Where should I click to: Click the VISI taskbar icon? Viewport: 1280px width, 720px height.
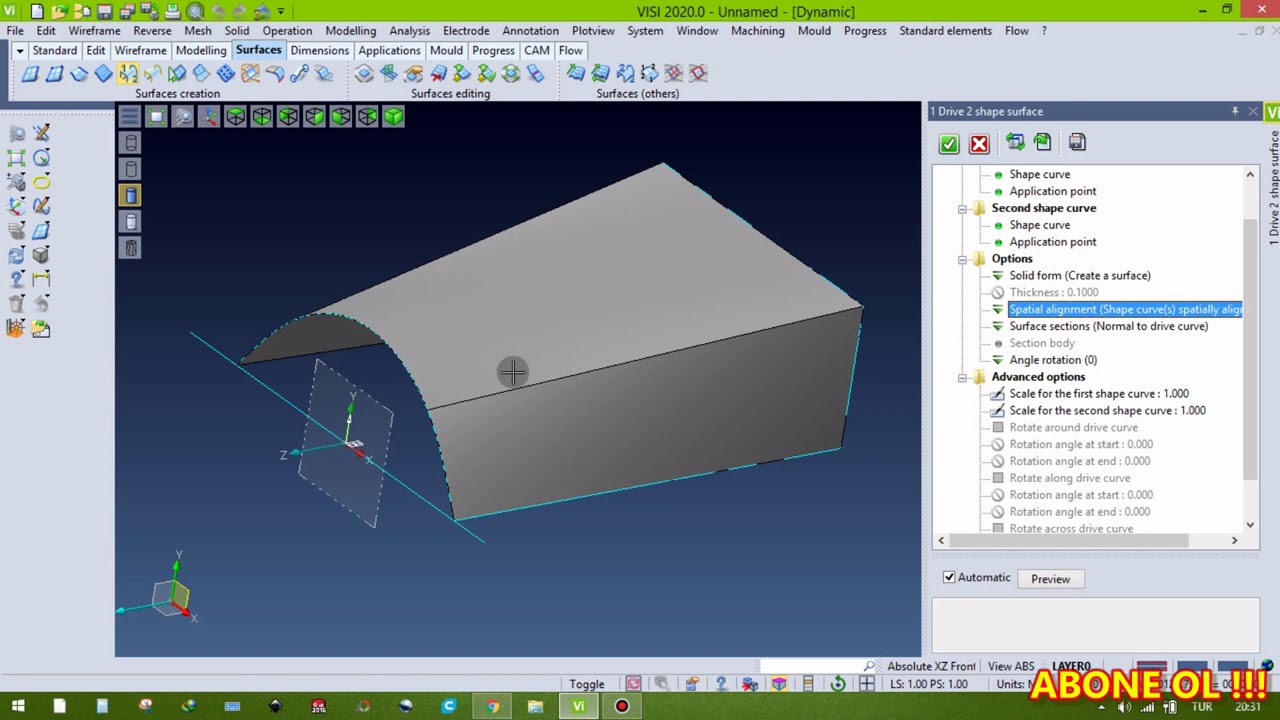[578, 707]
